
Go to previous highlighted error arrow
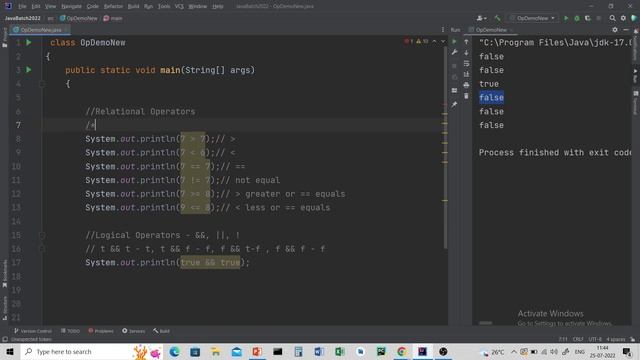point(434,42)
